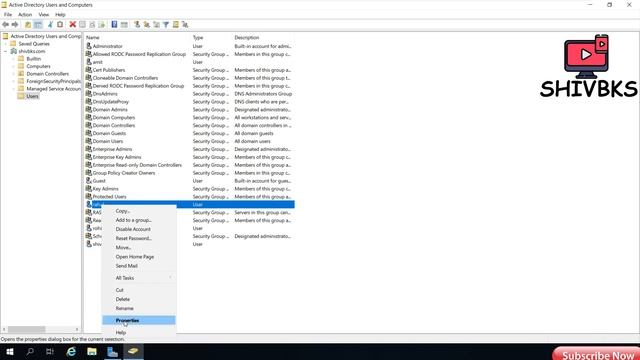Click the Filter funnel toolbar icon
Screen dimensions: 640x360
click(166, 25)
